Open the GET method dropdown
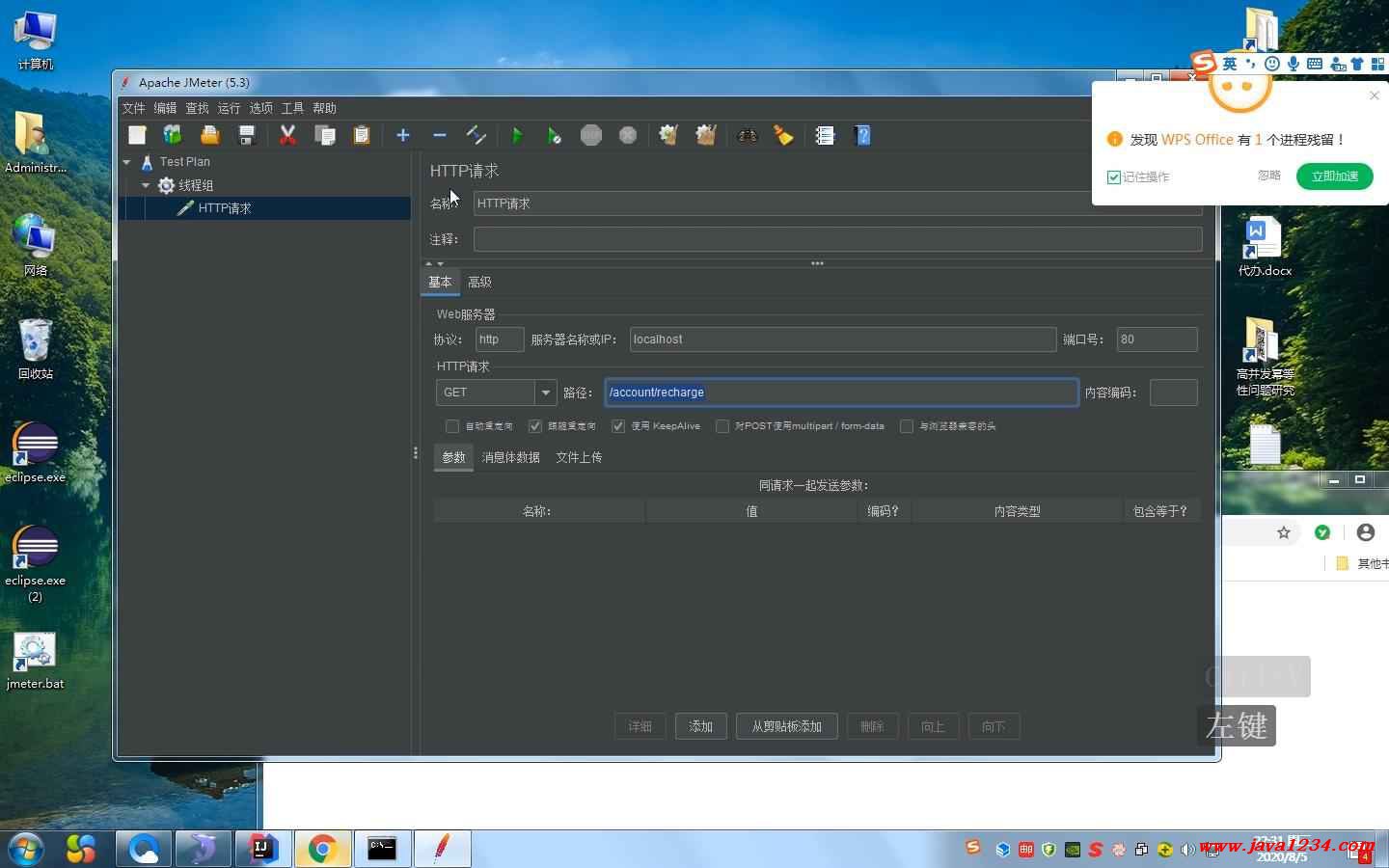Screen dimensions: 1389x868 coord(546,393)
